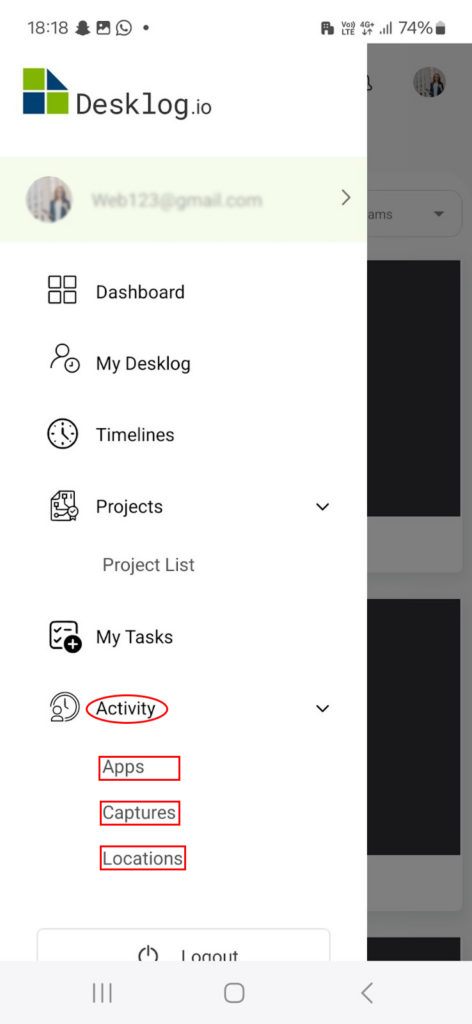This screenshot has width=472, height=1024.
Task: Collapse the Projects submenu chevron
Action: (323, 507)
